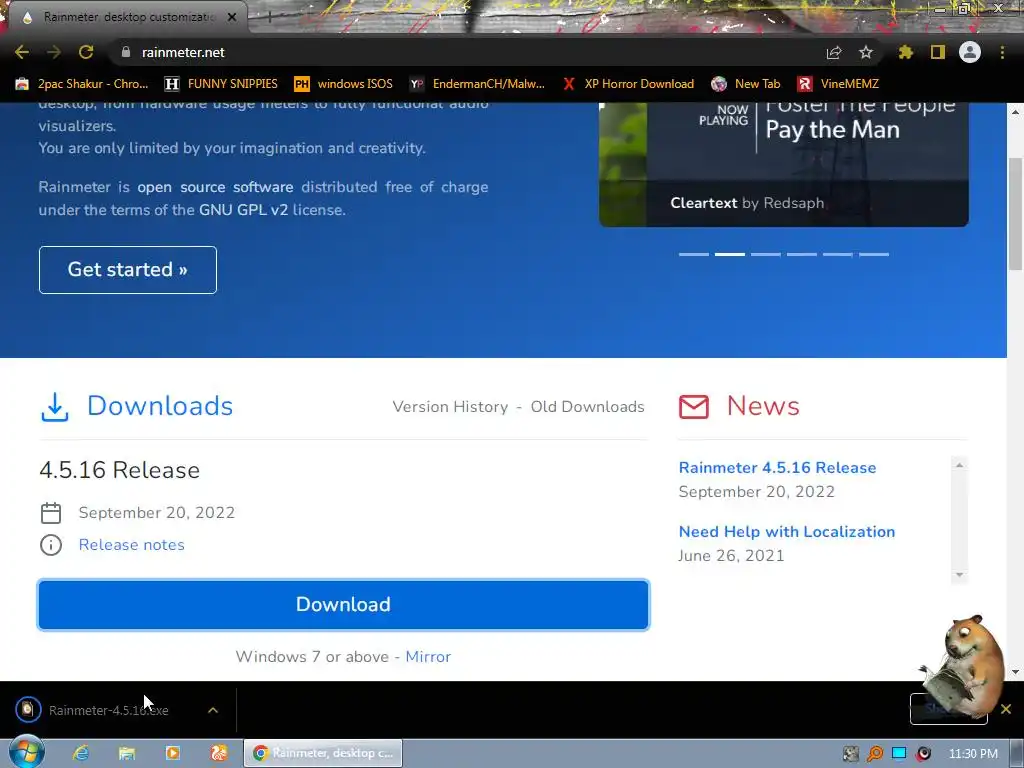Click the Downloads arrow icon

pos(55,406)
